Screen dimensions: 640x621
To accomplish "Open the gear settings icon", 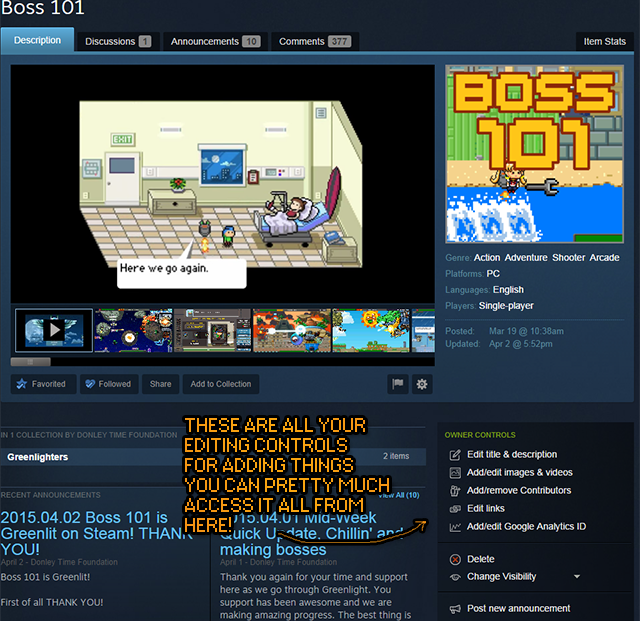I will 422,384.
